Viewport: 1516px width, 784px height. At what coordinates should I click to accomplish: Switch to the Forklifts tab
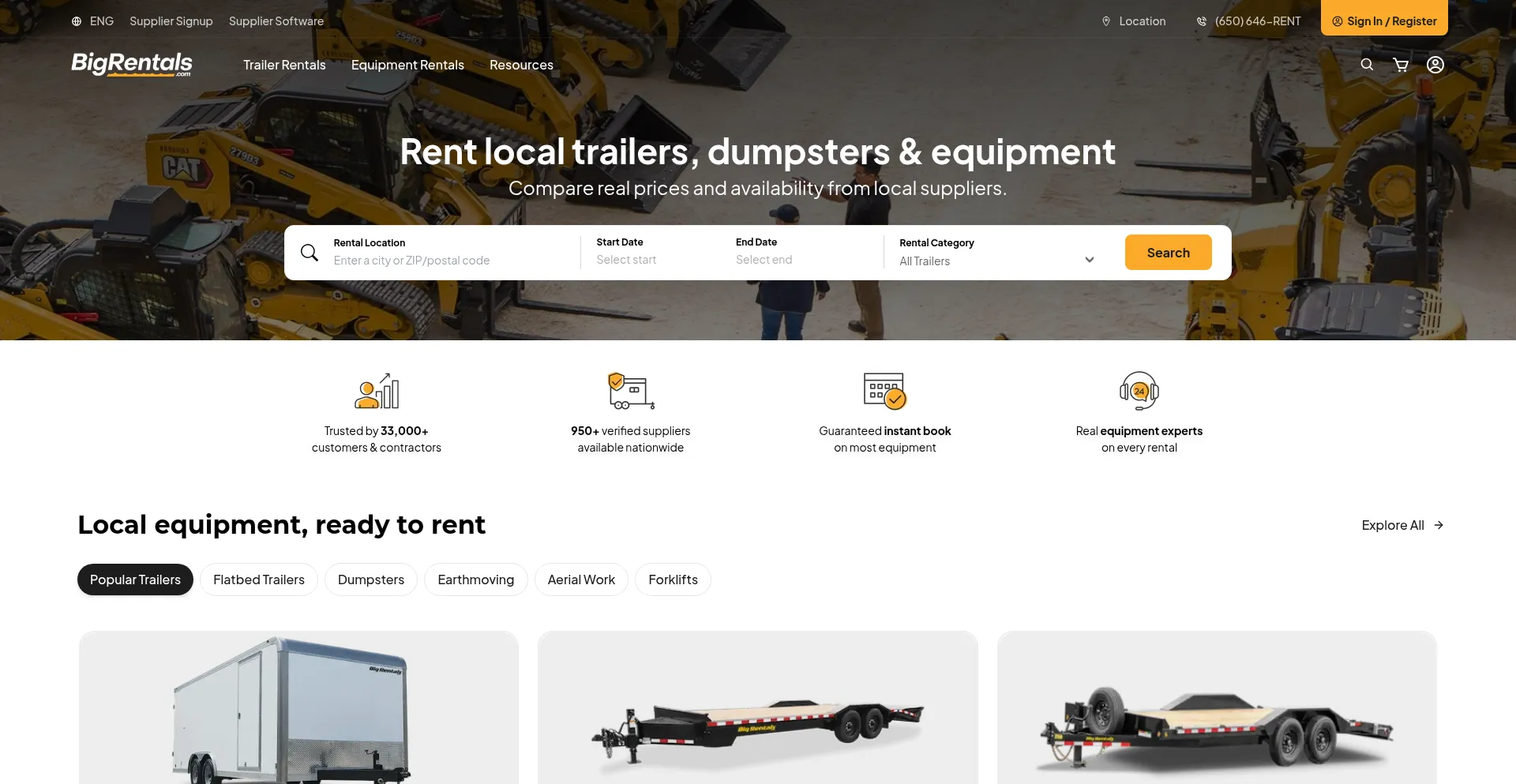tap(673, 580)
